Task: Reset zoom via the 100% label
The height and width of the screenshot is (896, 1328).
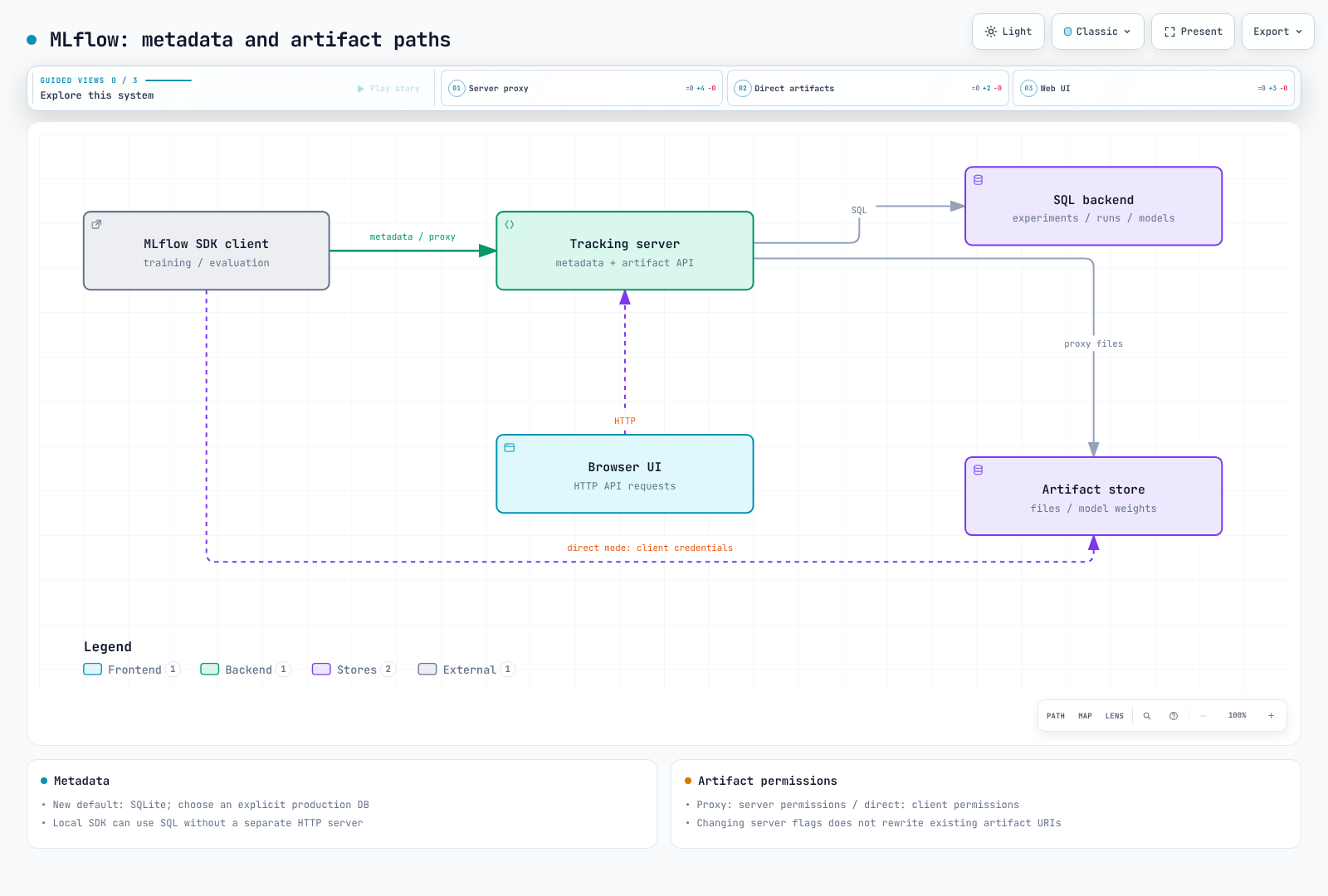Action: [x=1238, y=715]
